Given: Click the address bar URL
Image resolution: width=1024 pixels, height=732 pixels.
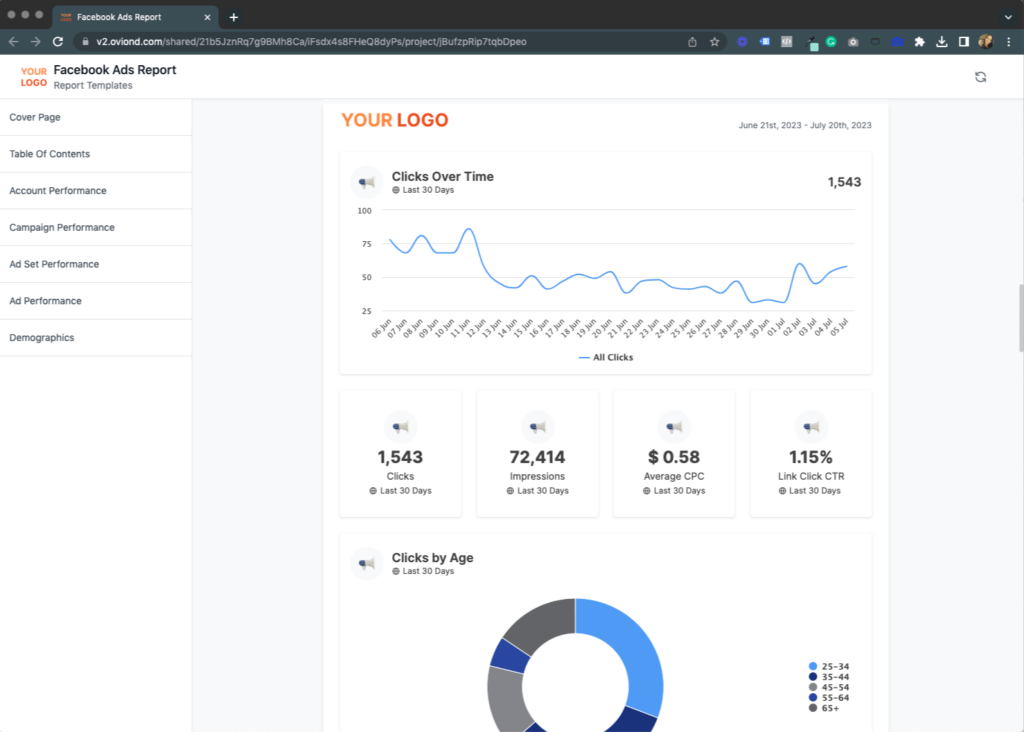Looking at the screenshot, I should [x=311, y=42].
